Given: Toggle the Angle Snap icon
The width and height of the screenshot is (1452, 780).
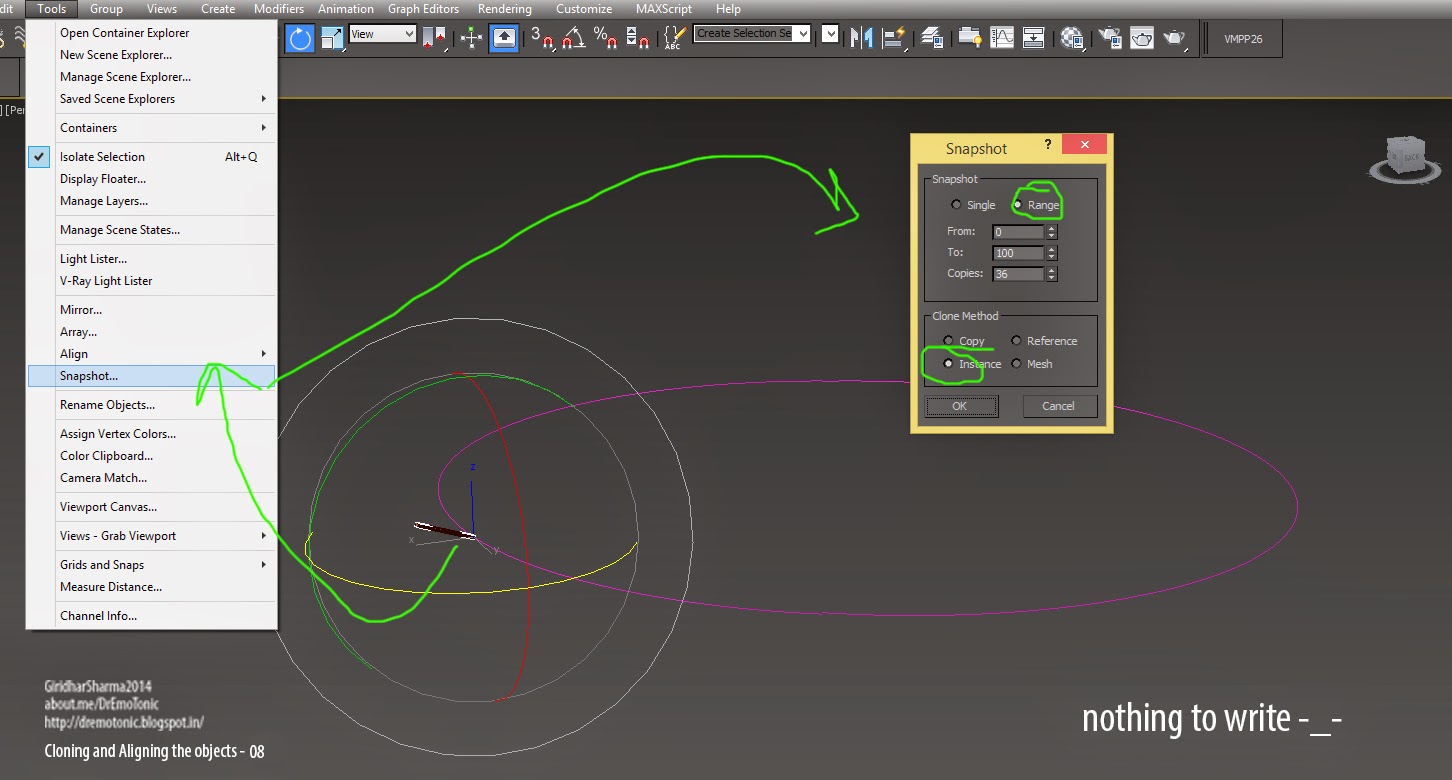Looking at the screenshot, I should 574,38.
